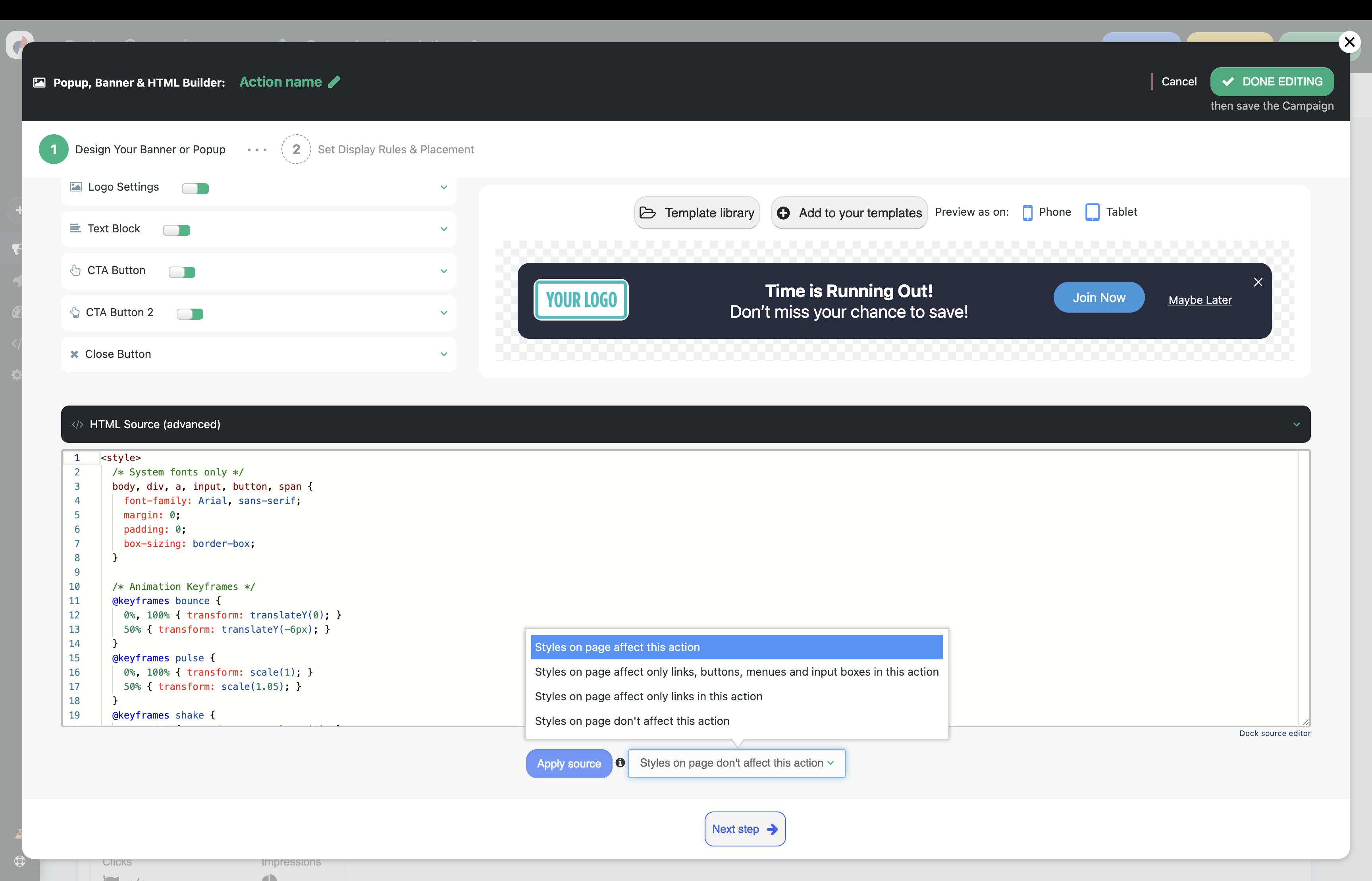Open the styles-on-page dropdown selector

737,763
